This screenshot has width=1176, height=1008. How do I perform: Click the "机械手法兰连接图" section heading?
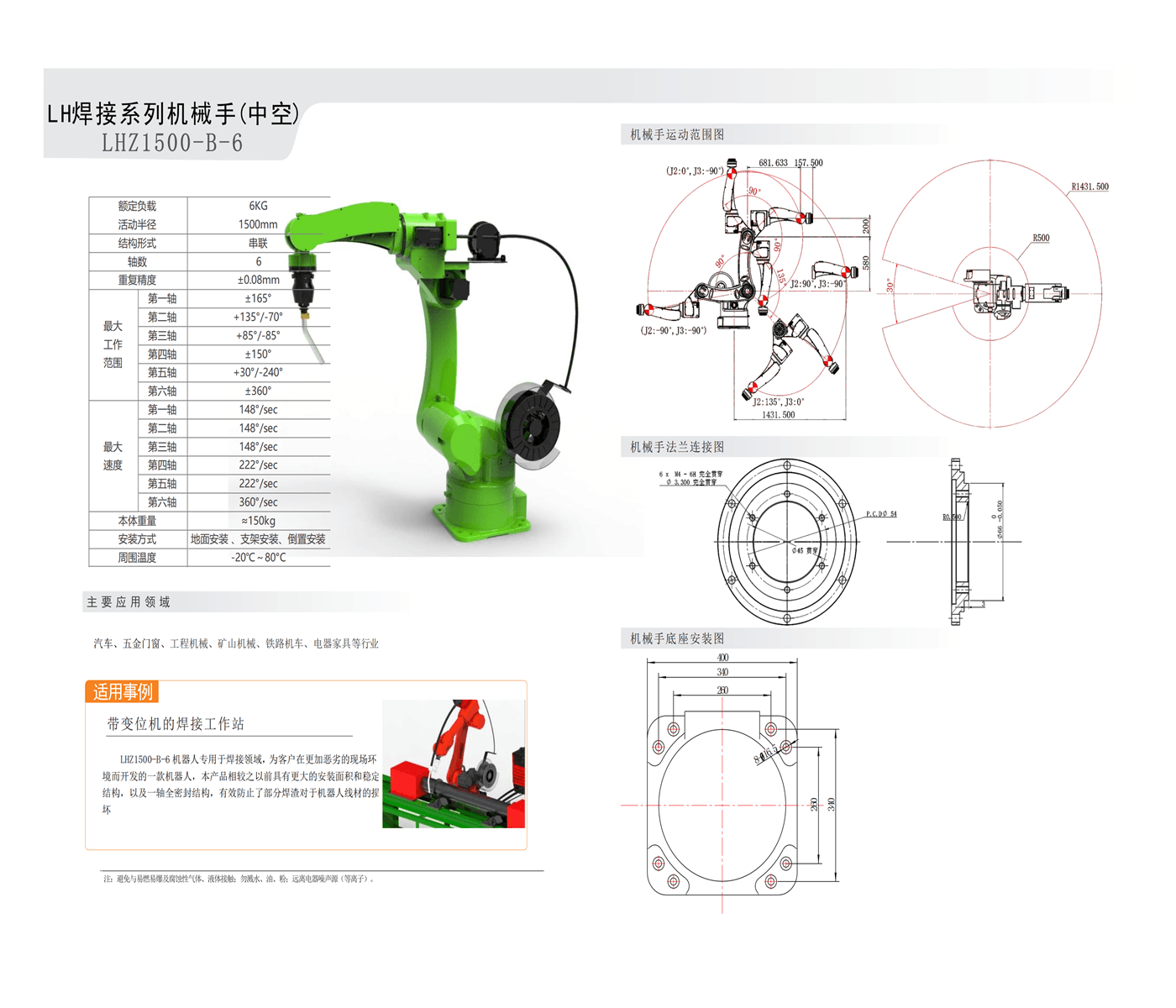677,447
